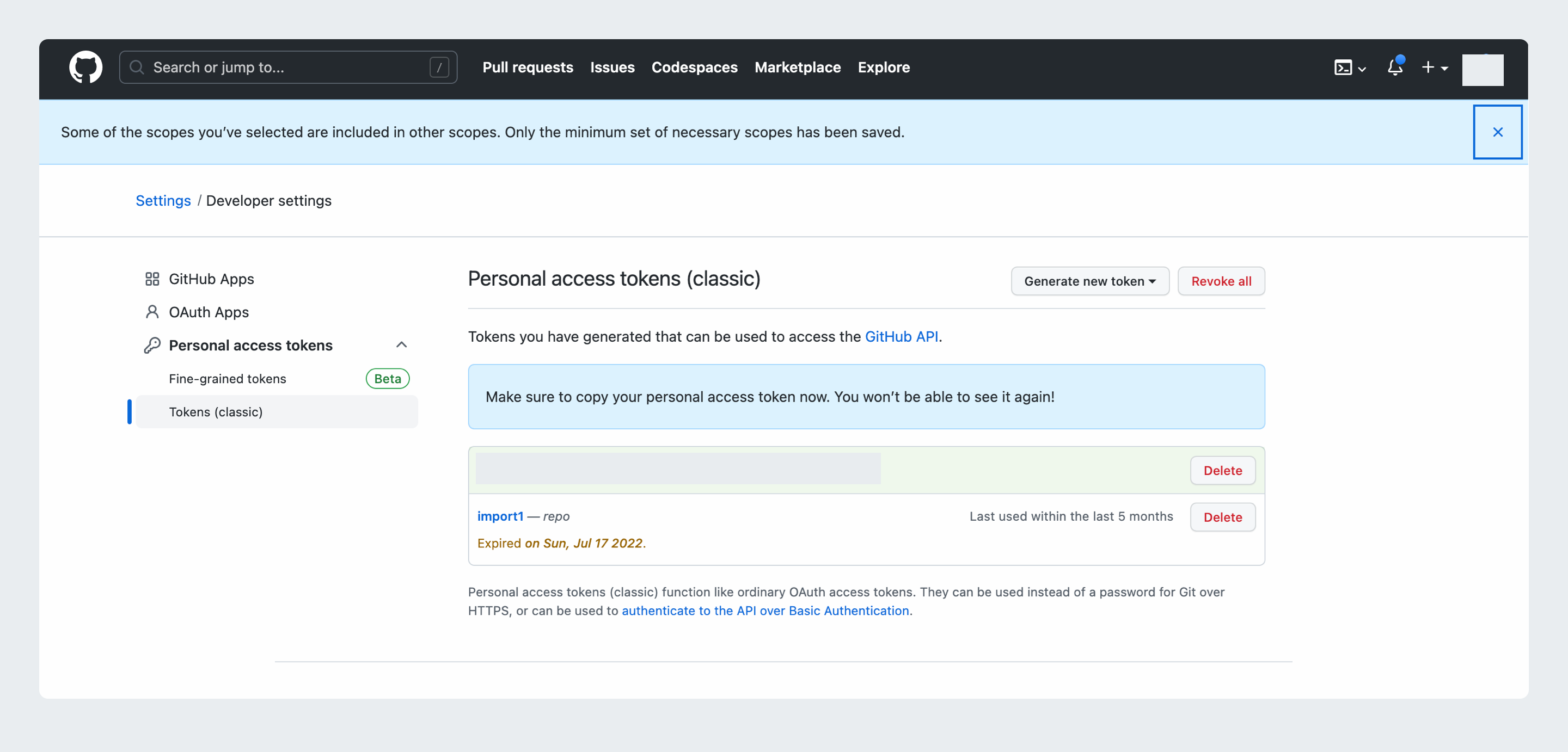
Task: Select the GitHub Apps grid icon
Action: 152,279
